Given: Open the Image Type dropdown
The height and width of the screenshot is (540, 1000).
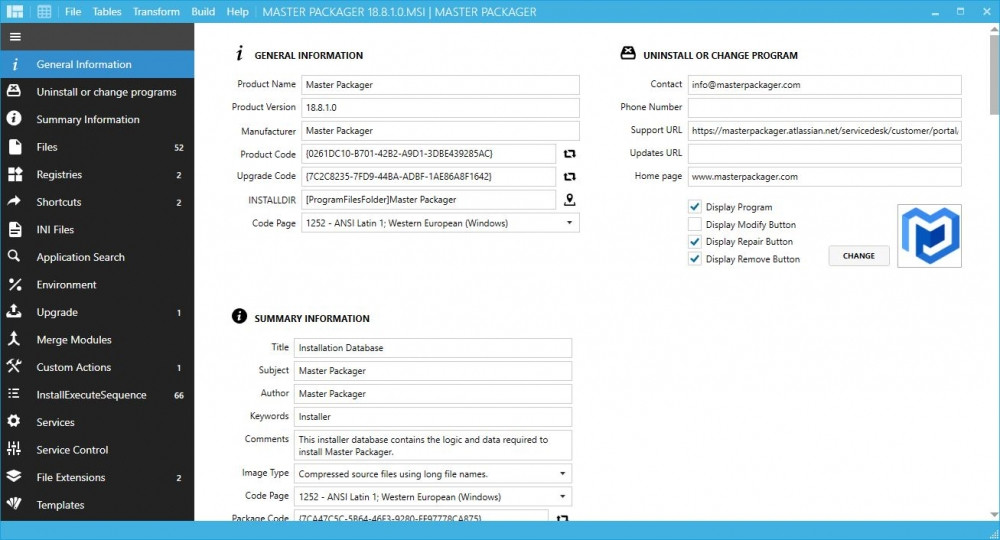Looking at the screenshot, I should click(433, 474).
